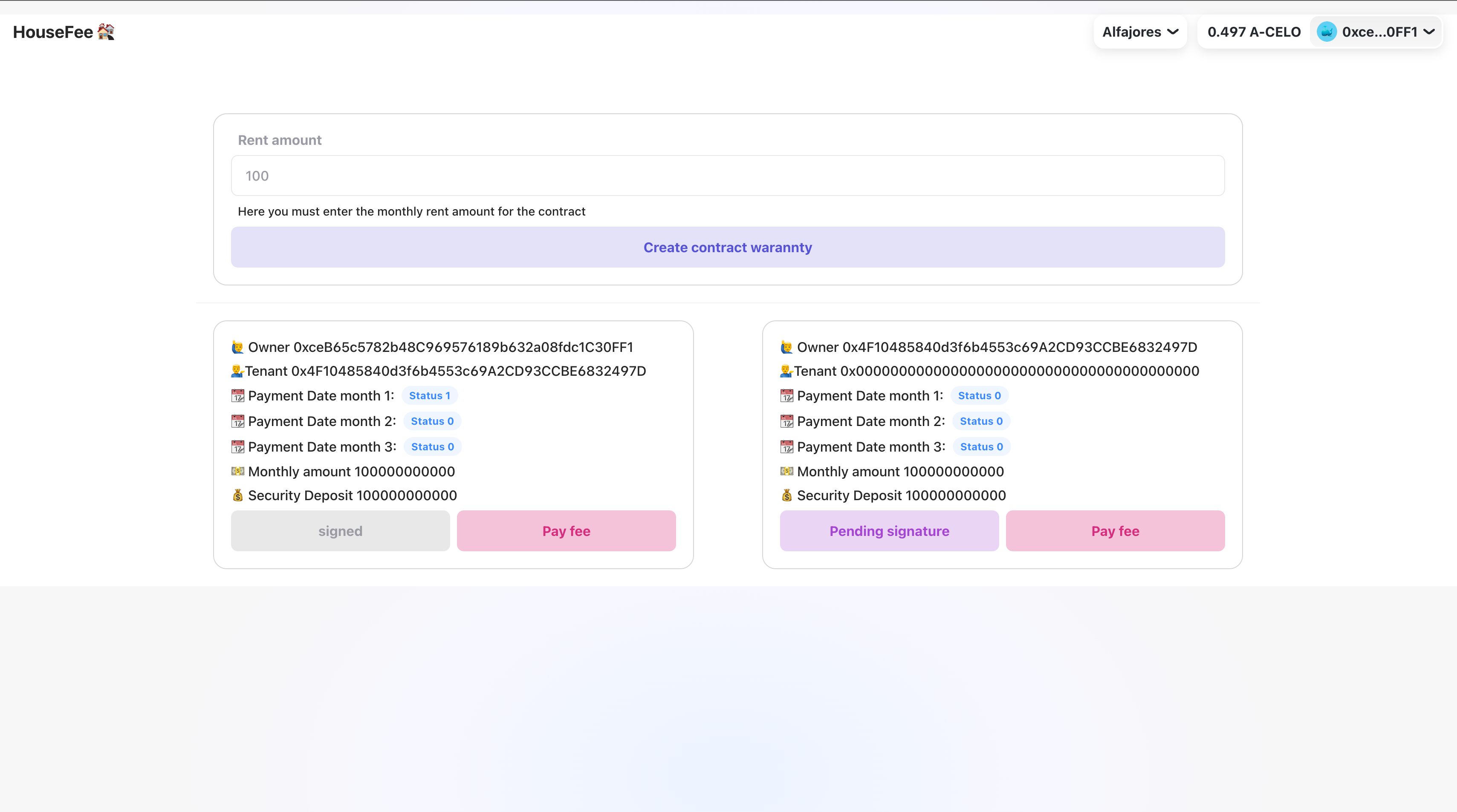This screenshot has width=1457, height=812.
Task: Click month 3 Status 0 badge in second card
Action: point(981,447)
